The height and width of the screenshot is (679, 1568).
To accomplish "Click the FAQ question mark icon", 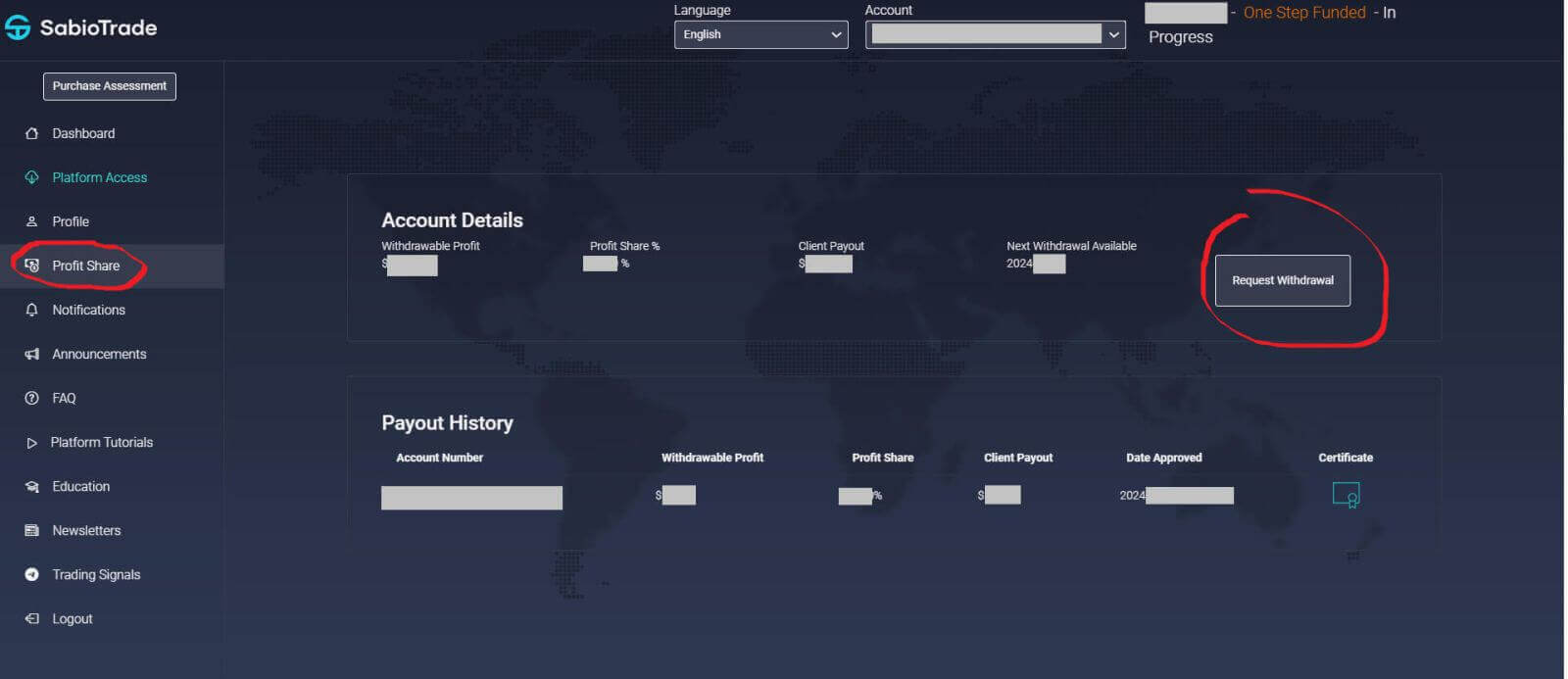I will 31,398.
